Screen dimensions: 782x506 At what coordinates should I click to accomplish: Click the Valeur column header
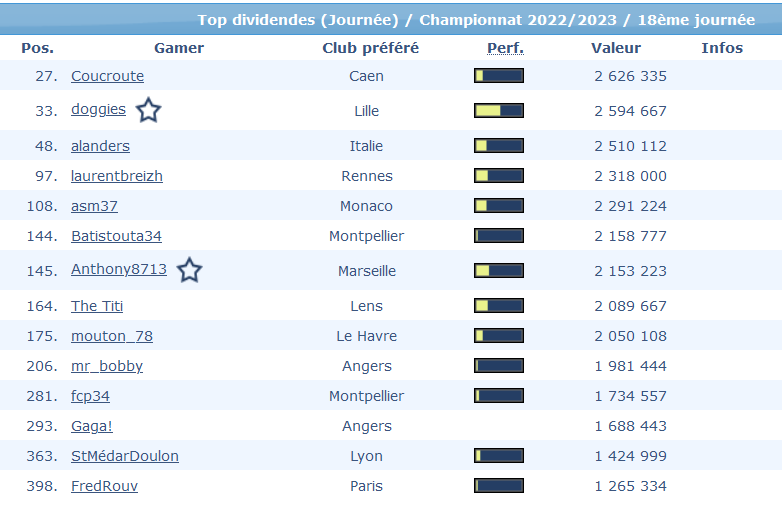pos(616,48)
